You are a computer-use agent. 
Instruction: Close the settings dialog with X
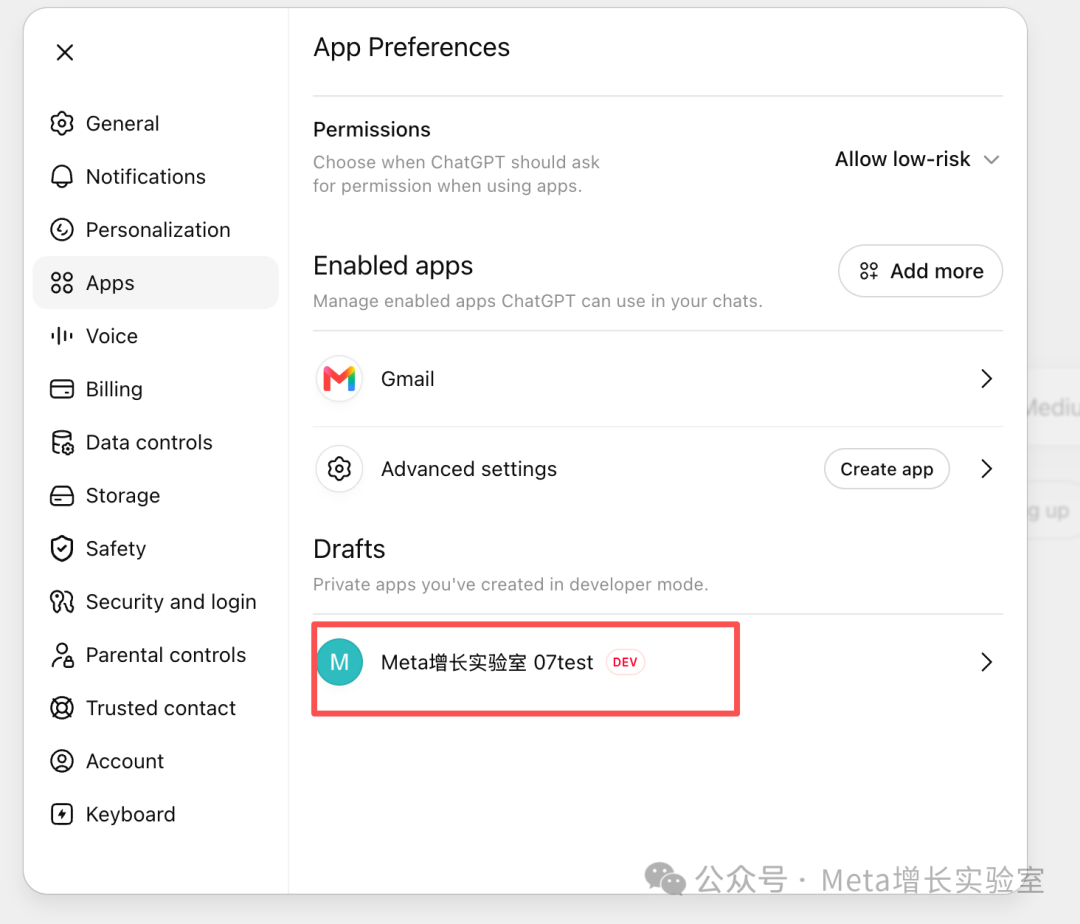[65, 52]
